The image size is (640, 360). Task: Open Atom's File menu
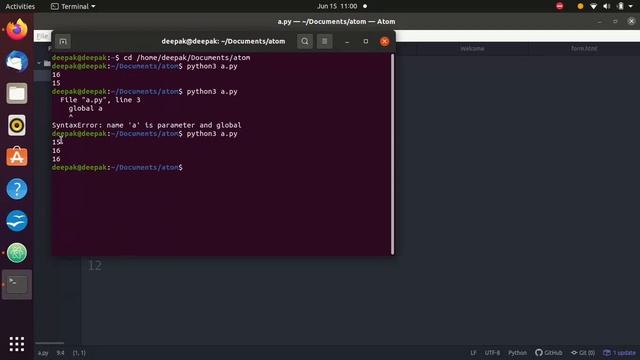coord(42,36)
